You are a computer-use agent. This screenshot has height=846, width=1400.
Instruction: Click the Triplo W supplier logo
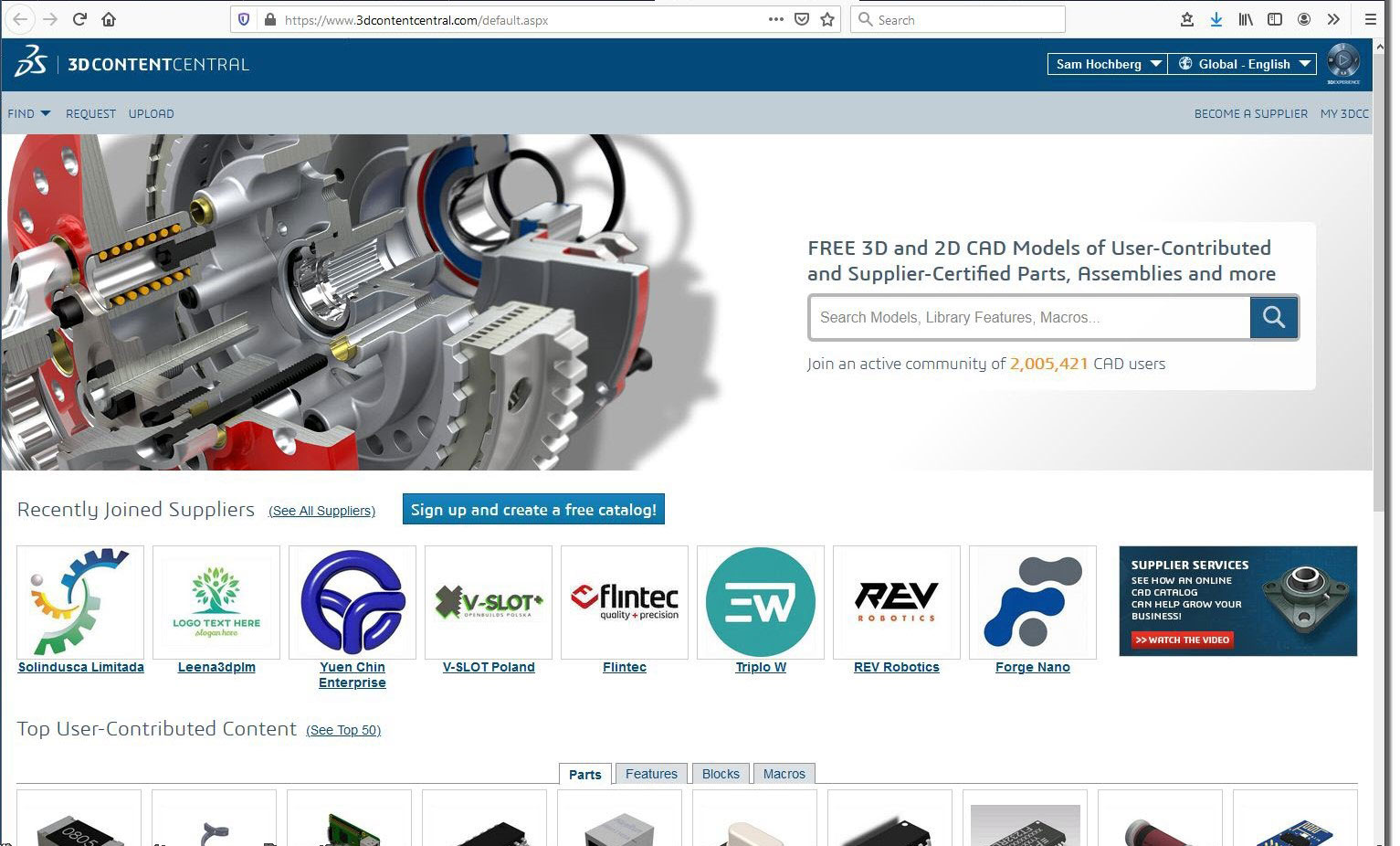point(760,602)
